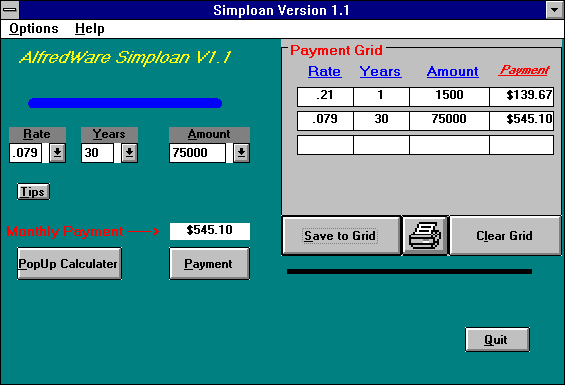Select grid cell showing $545.10
This screenshot has width=565, height=385.
point(522,121)
